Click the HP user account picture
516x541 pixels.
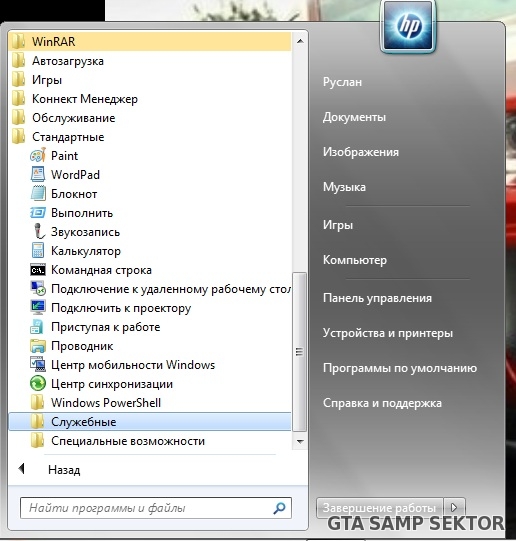(x=408, y=27)
